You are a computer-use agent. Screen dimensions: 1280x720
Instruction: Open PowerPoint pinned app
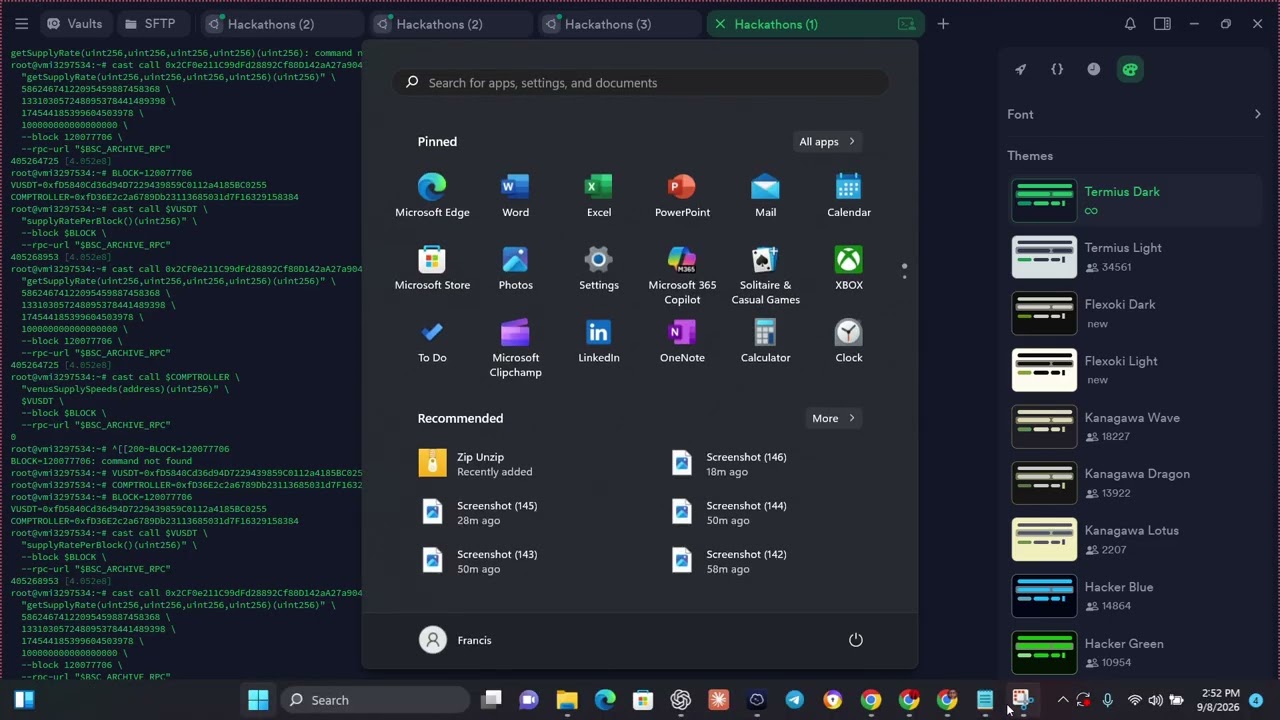[682, 195]
